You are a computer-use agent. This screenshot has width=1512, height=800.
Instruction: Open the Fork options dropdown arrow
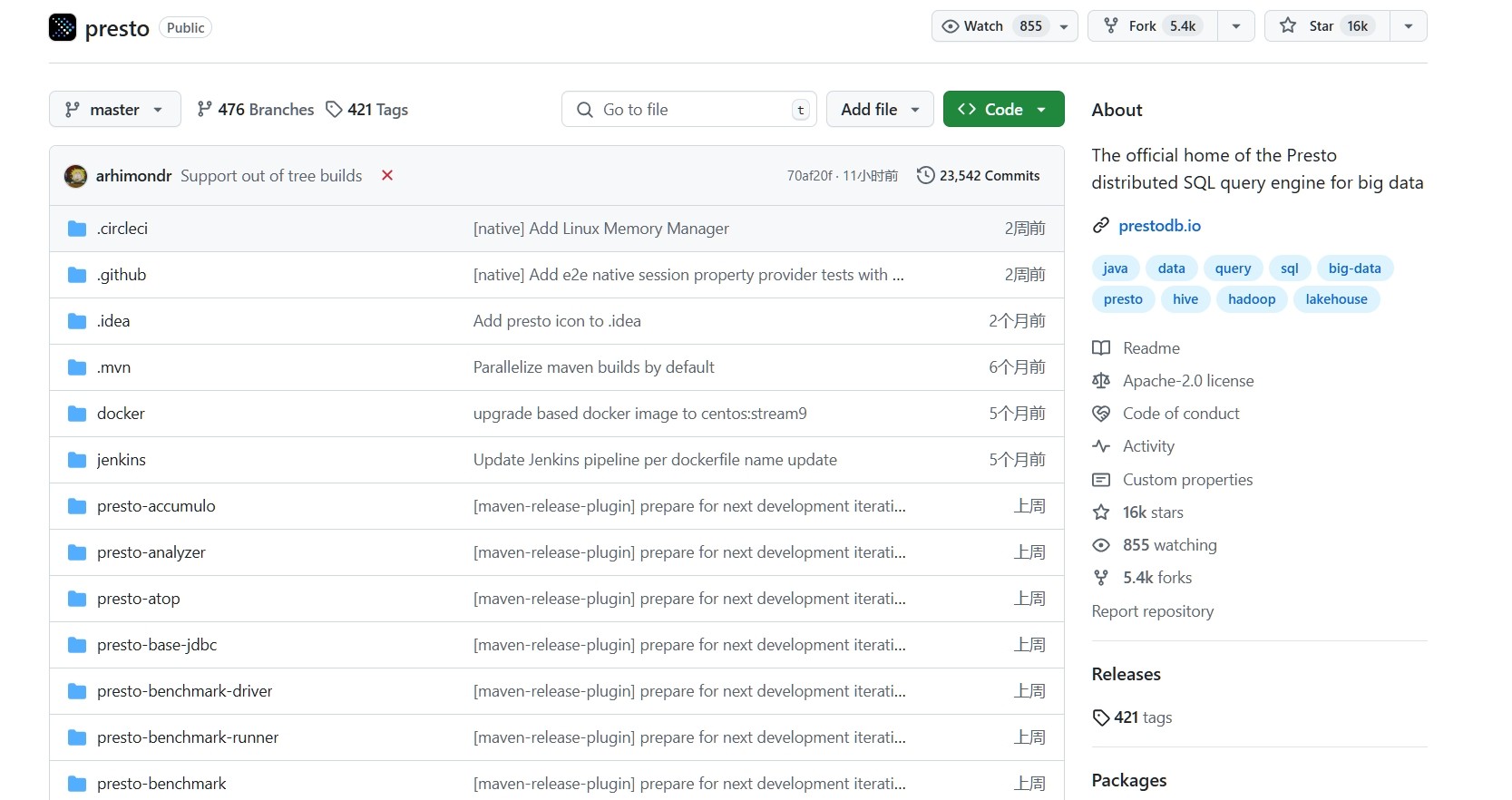pos(1236,26)
